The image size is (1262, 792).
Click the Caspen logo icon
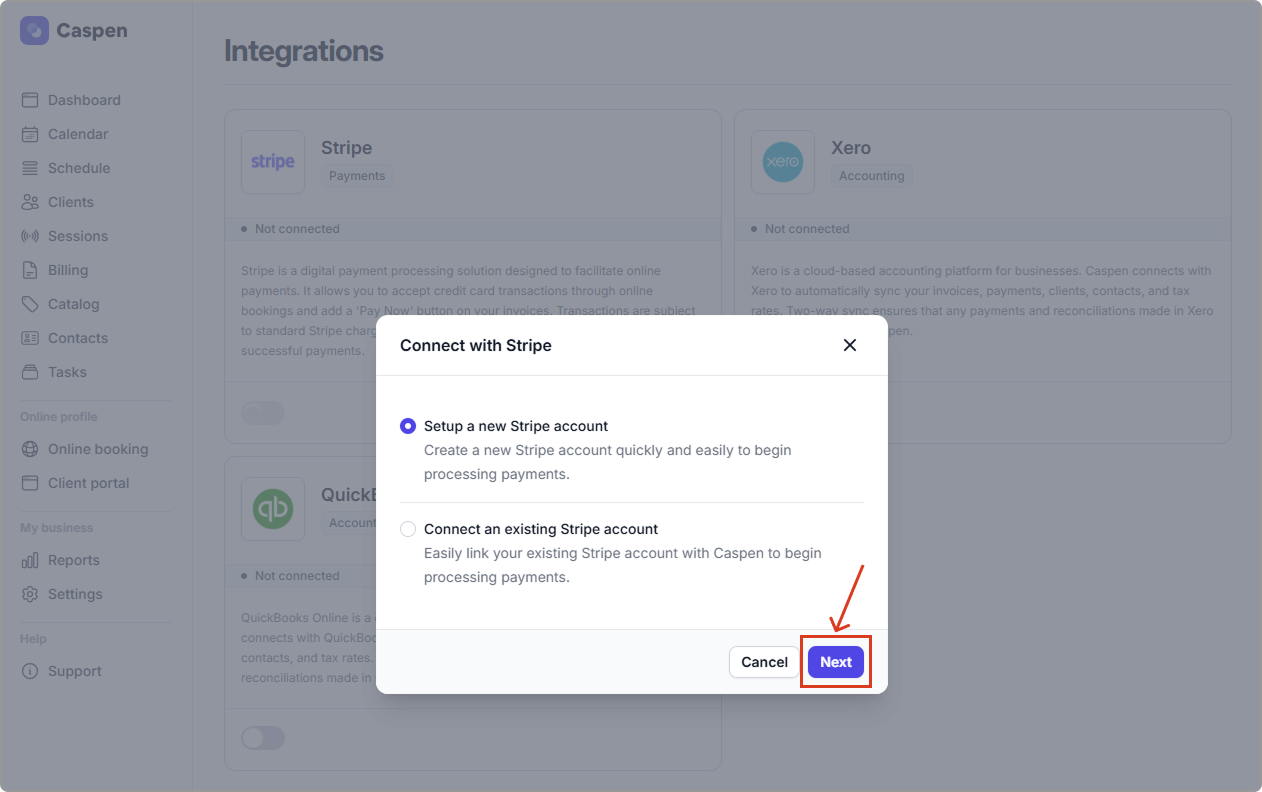point(34,31)
